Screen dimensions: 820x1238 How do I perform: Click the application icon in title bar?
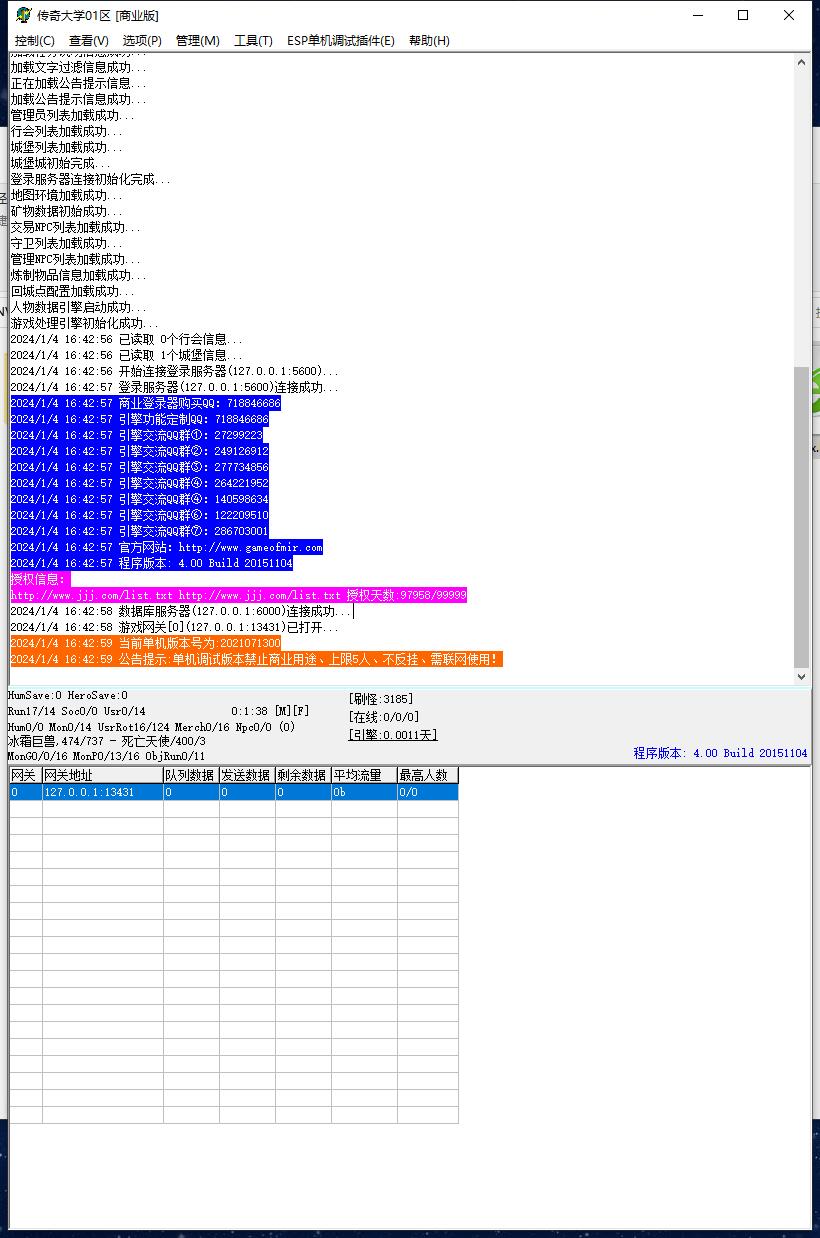(23, 15)
